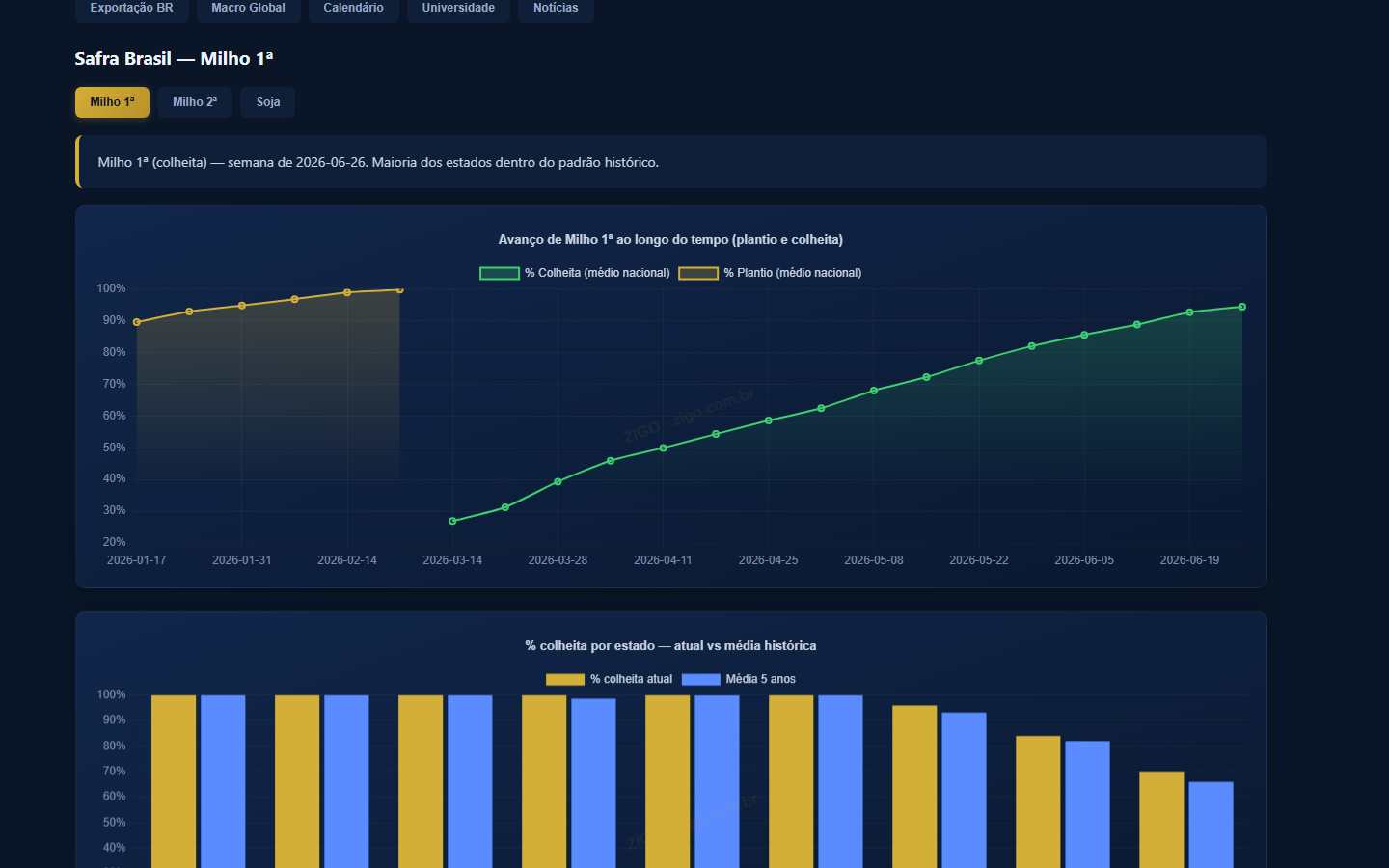The width and height of the screenshot is (1389, 868).
Task: Toggle the % colheita atual legend label
Action: 632,679
